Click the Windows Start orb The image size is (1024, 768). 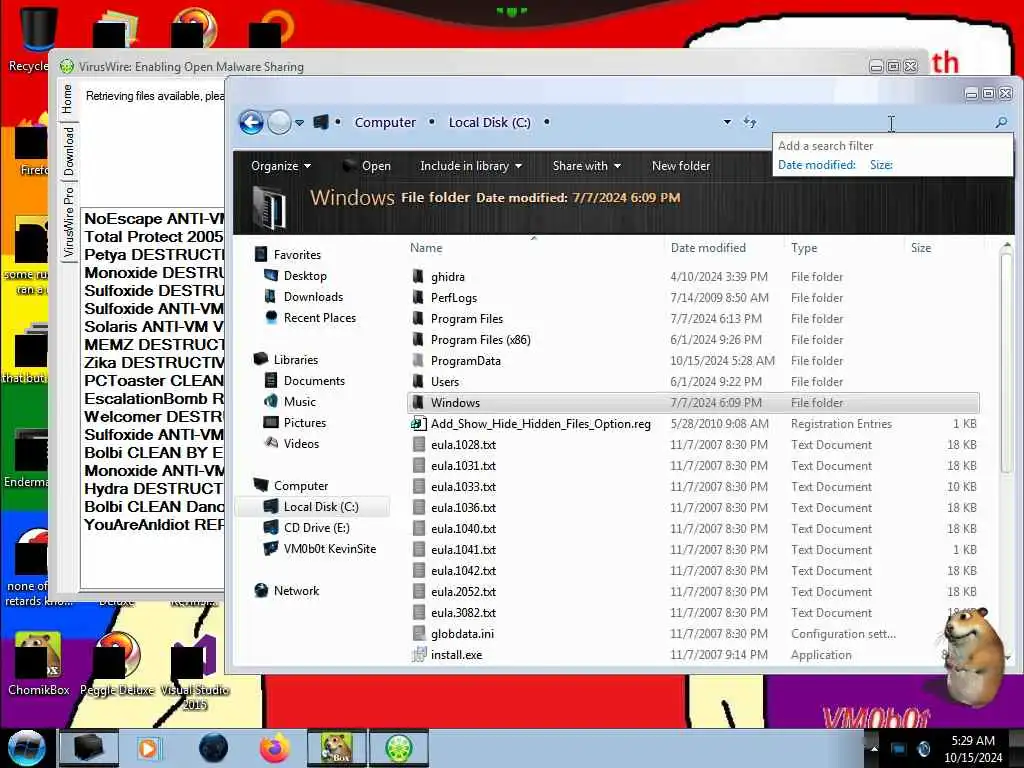[x=27, y=748]
